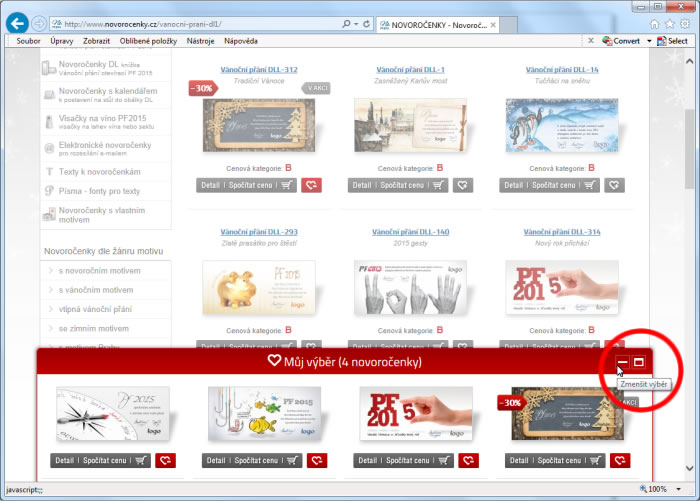700x501 pixels.
Task: Open Písma - fonty pro texty item
Action: pos(106,191)
